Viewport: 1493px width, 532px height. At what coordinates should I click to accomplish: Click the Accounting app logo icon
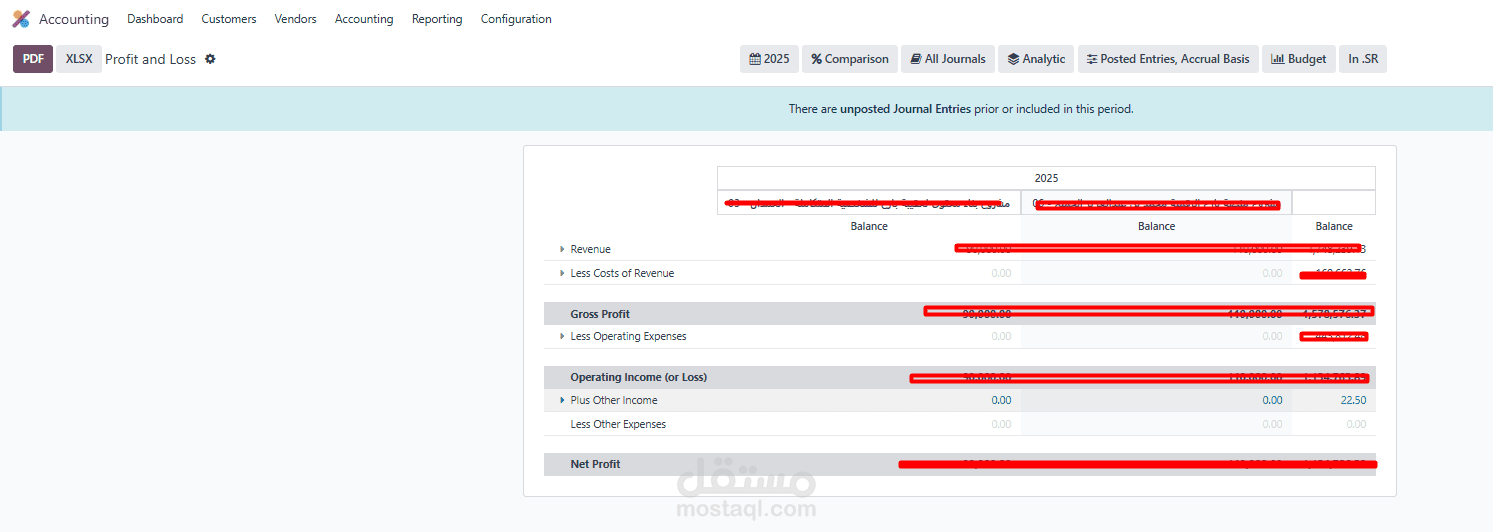click(x=21, y=19)
